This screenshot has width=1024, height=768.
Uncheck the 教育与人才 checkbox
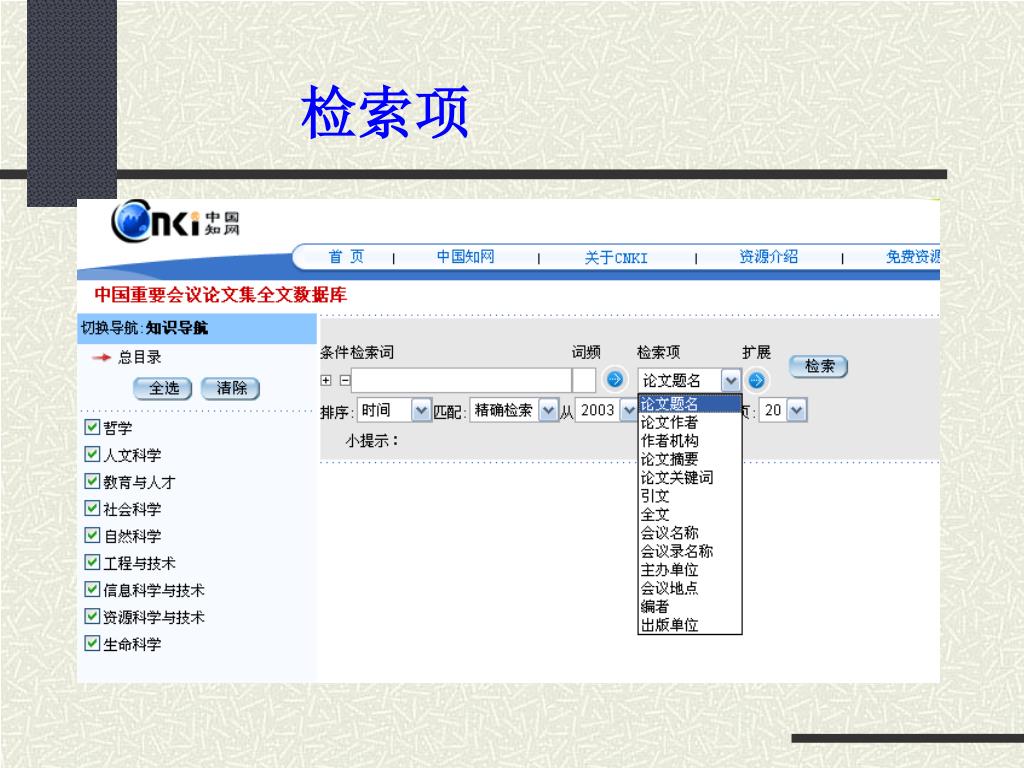tap(92, 481)
